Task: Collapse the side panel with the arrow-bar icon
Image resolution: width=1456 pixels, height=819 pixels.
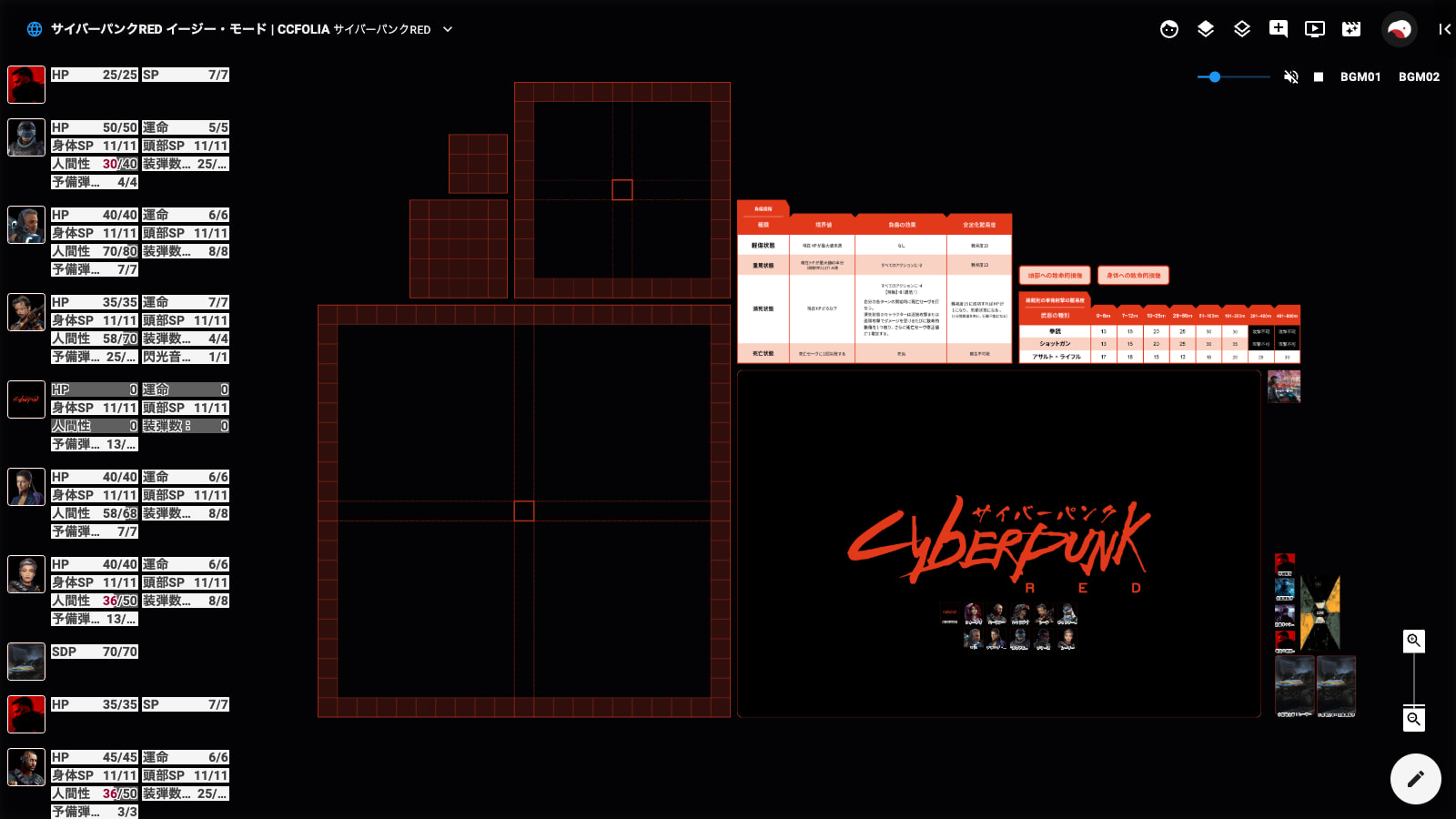Action: point(1444,29)
